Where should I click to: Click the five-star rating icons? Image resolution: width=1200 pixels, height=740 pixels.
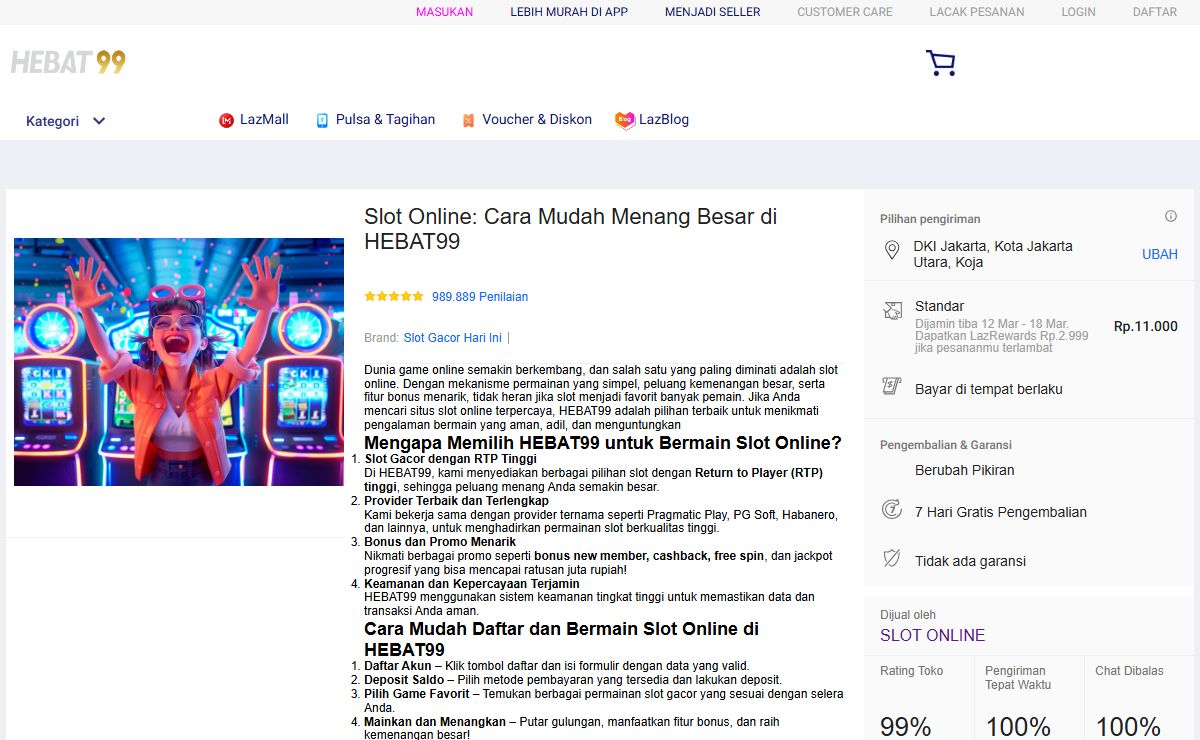pos(394,297)
